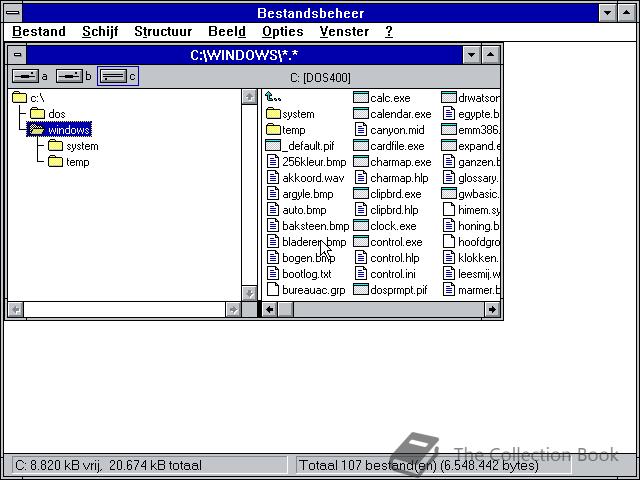Screen dimensions: 640x480
Task: Select the system subfolder in the tree
Action: tap(73, 146)
